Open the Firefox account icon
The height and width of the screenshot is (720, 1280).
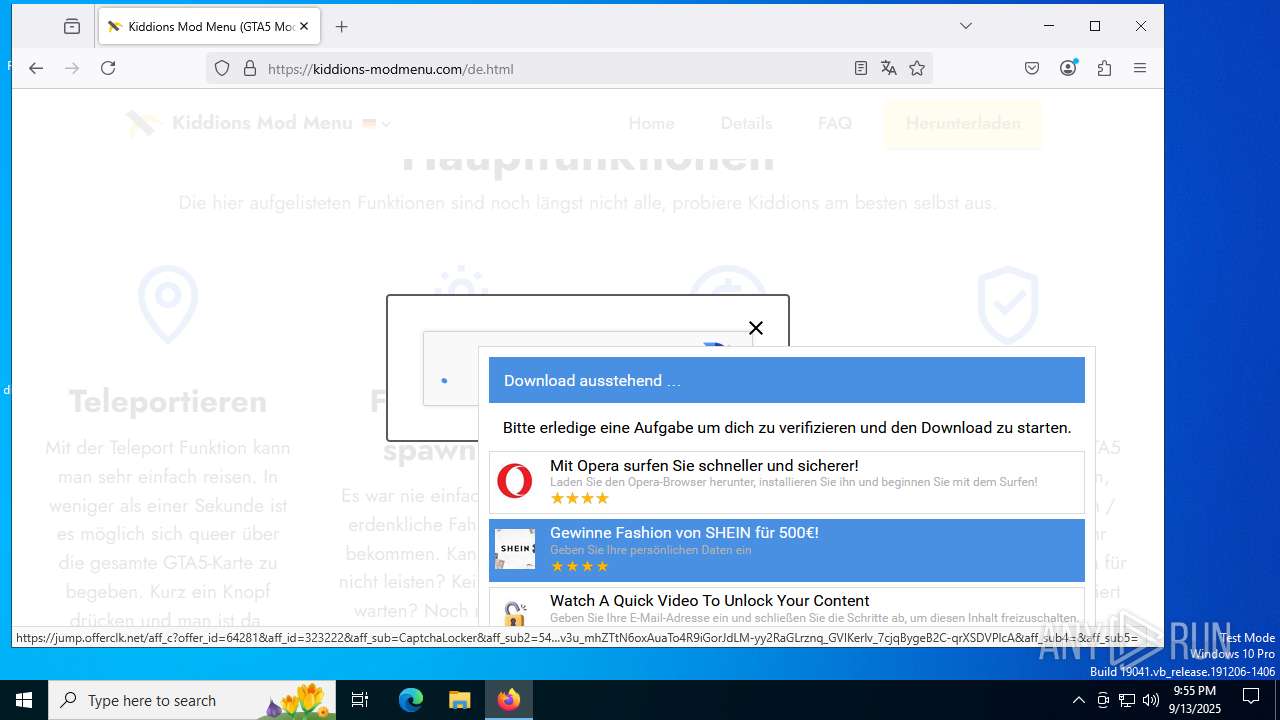coord(1068,68)
